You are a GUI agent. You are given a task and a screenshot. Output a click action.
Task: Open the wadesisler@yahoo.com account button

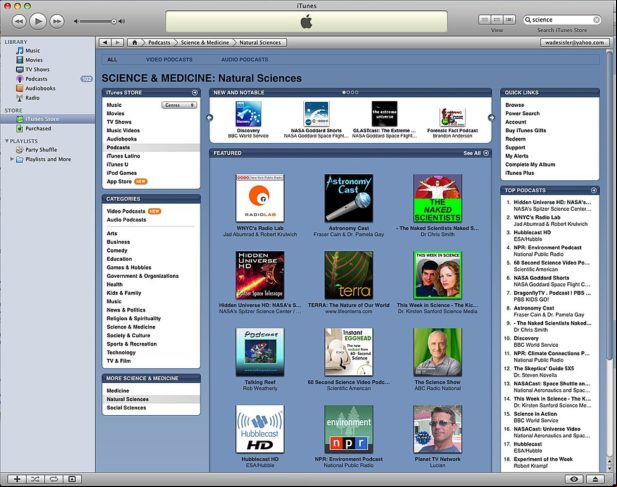tap(575, 42)
